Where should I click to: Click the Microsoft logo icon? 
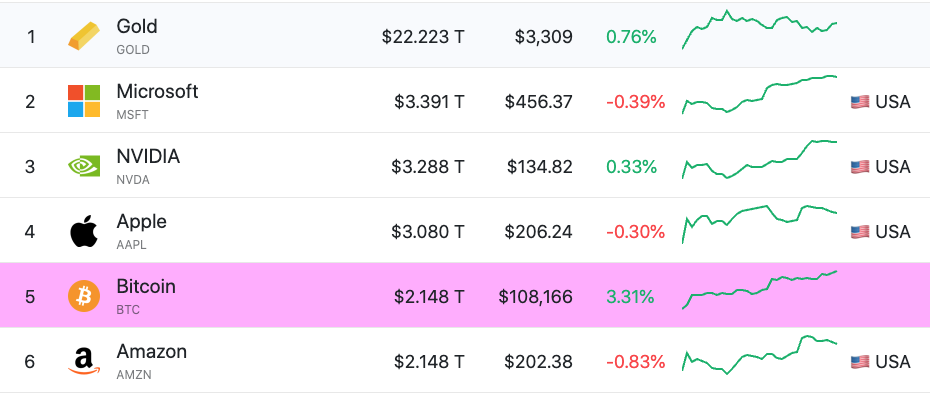tap(84, 101)
